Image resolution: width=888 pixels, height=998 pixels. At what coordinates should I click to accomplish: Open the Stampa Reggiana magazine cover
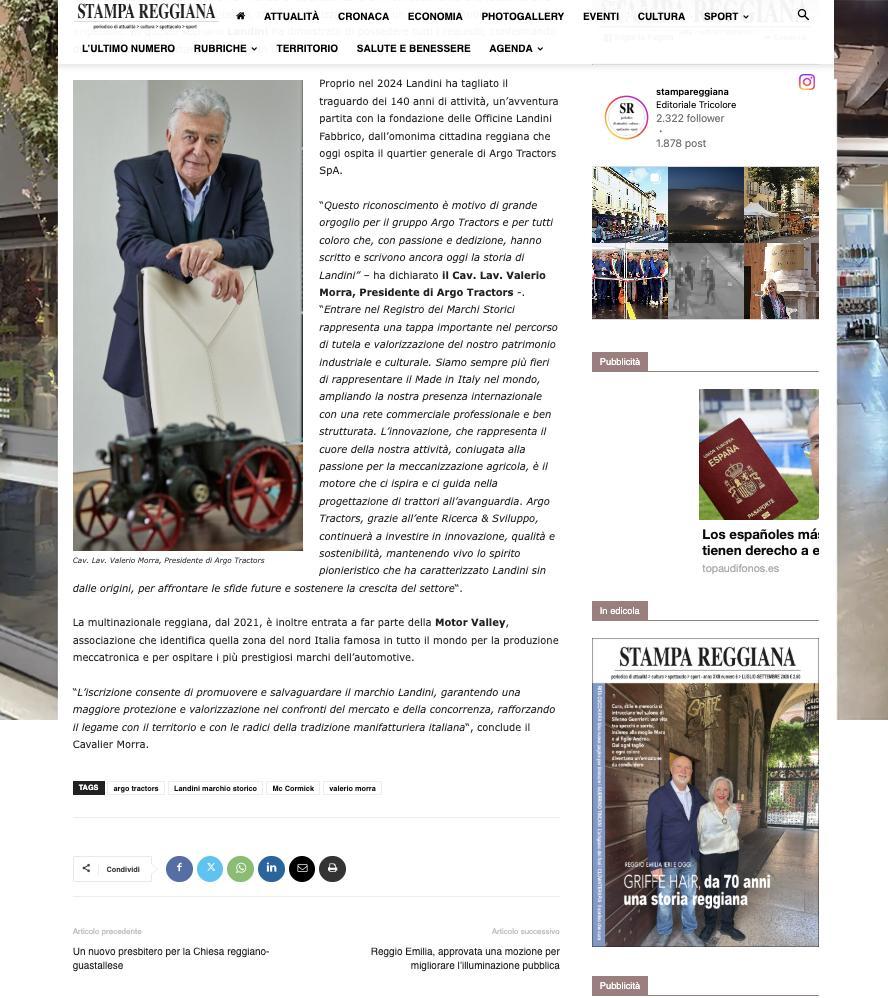pyautogui.click(x=705, y=792)
